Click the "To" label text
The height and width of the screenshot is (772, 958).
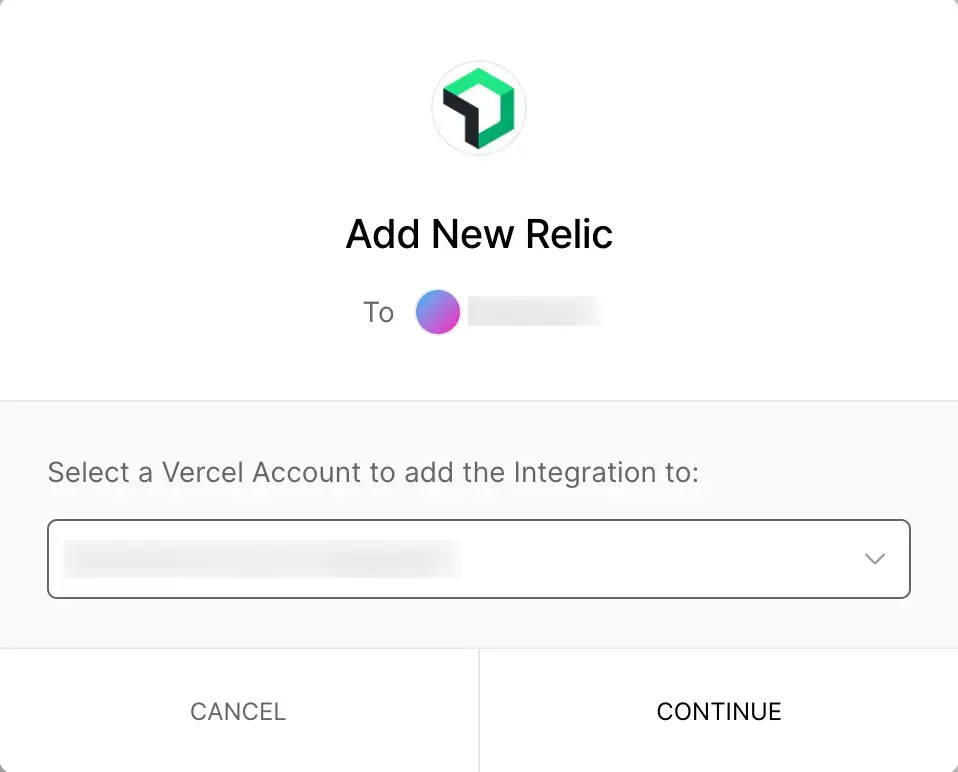point(378,313)
